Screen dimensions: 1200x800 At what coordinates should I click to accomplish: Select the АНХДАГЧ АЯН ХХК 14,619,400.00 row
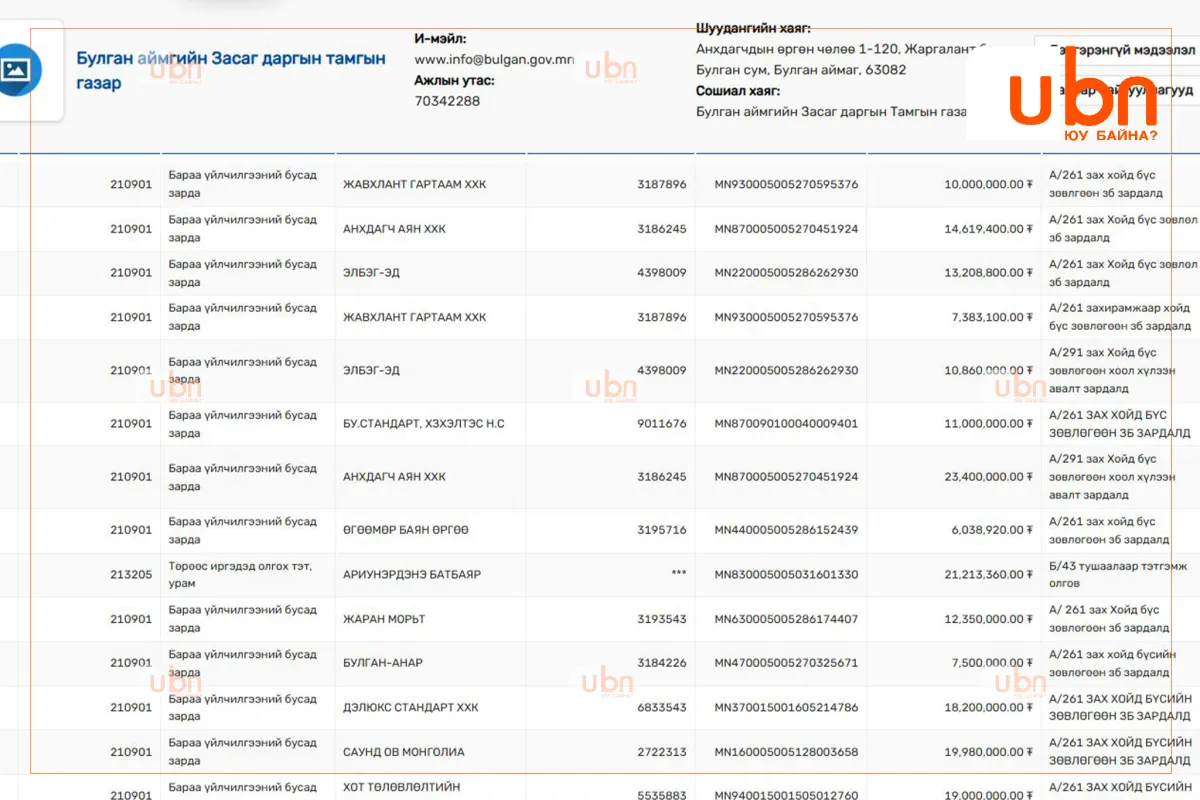[600, 229]
